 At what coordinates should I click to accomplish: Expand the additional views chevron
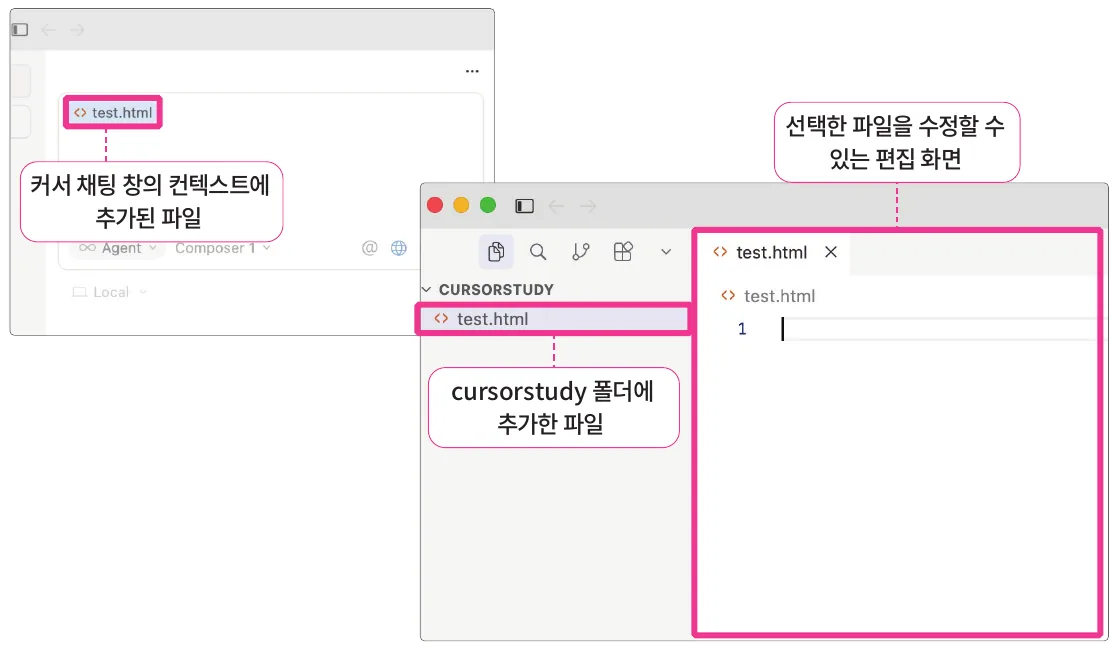click(x=666, y=252)
